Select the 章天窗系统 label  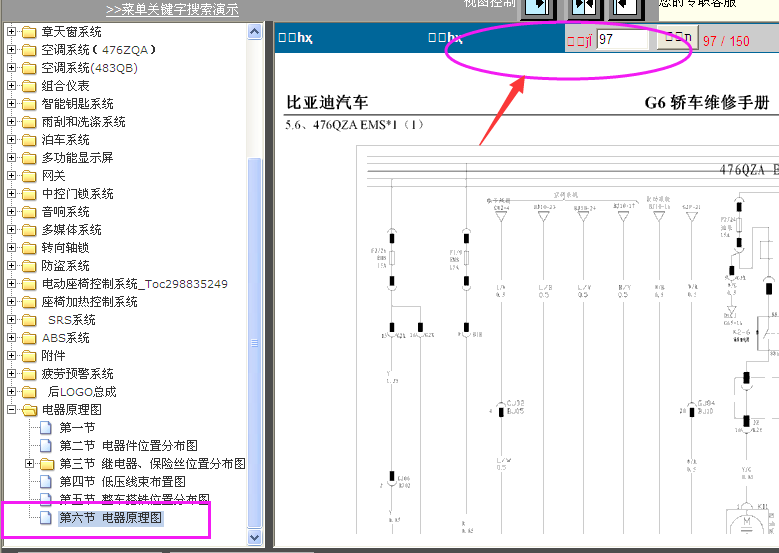pos(72,32)
